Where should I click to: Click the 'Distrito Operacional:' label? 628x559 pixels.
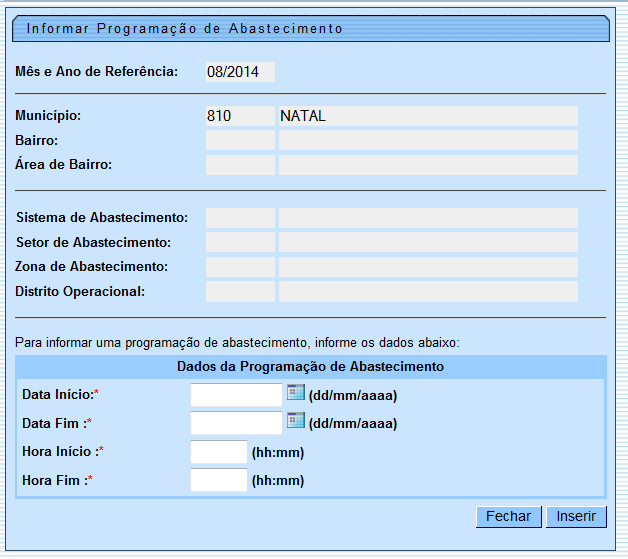pyautogui.click(x=80, y=291)
